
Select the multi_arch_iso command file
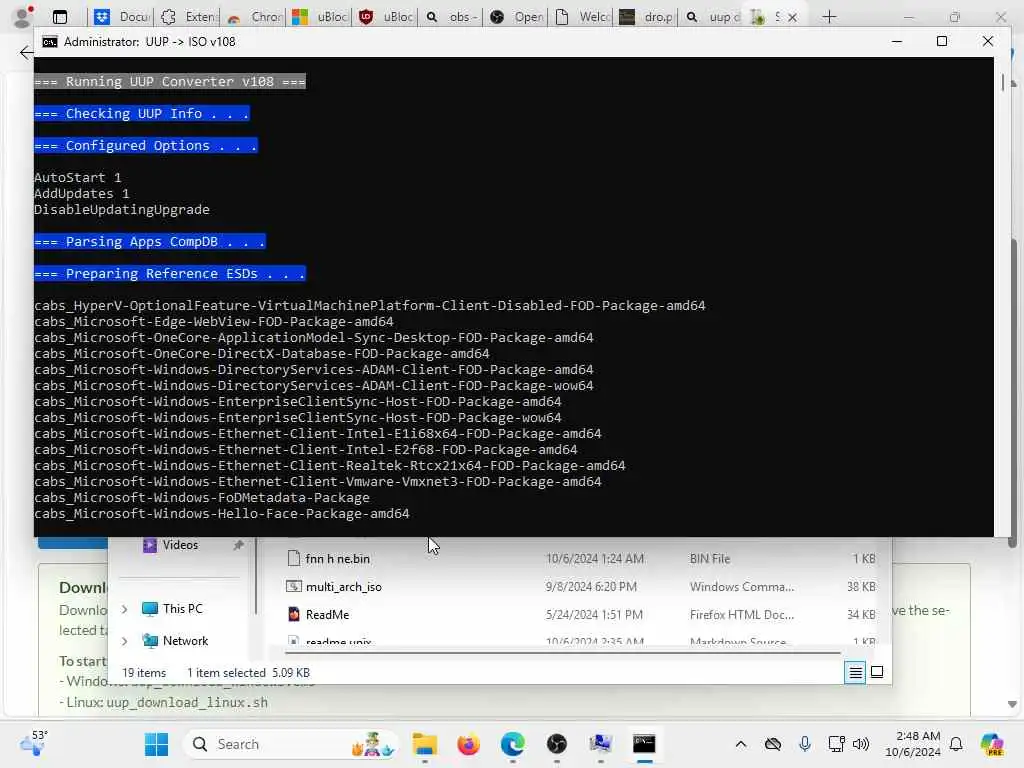point(344,586)
